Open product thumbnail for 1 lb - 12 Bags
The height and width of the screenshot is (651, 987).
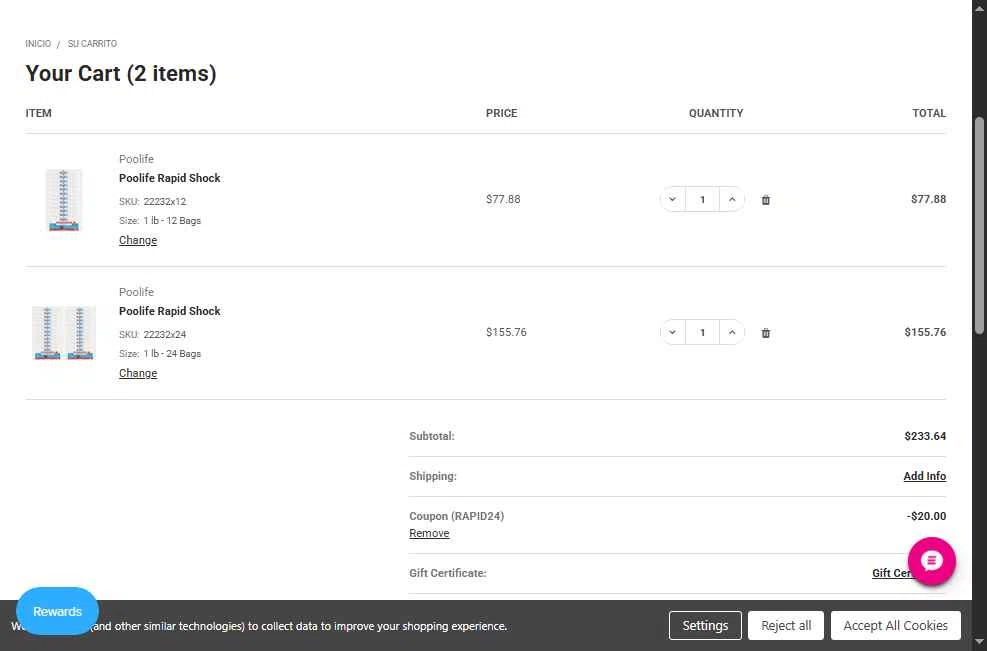click(x=64, y=200)
